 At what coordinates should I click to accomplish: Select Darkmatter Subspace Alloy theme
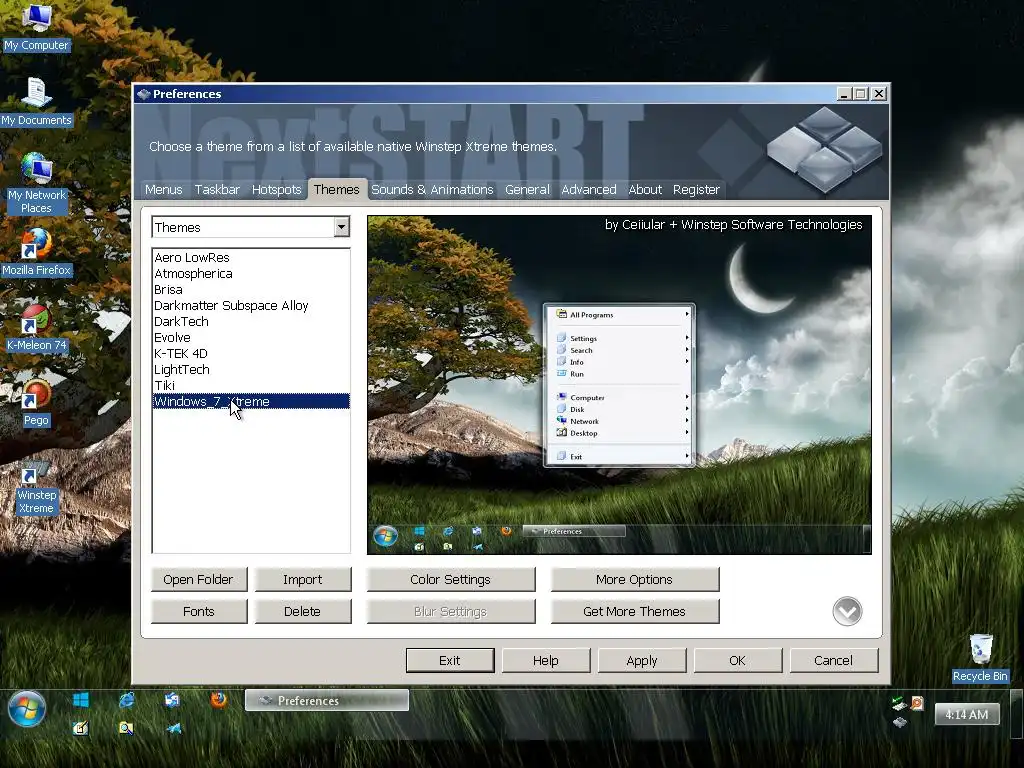pos(251,306)
